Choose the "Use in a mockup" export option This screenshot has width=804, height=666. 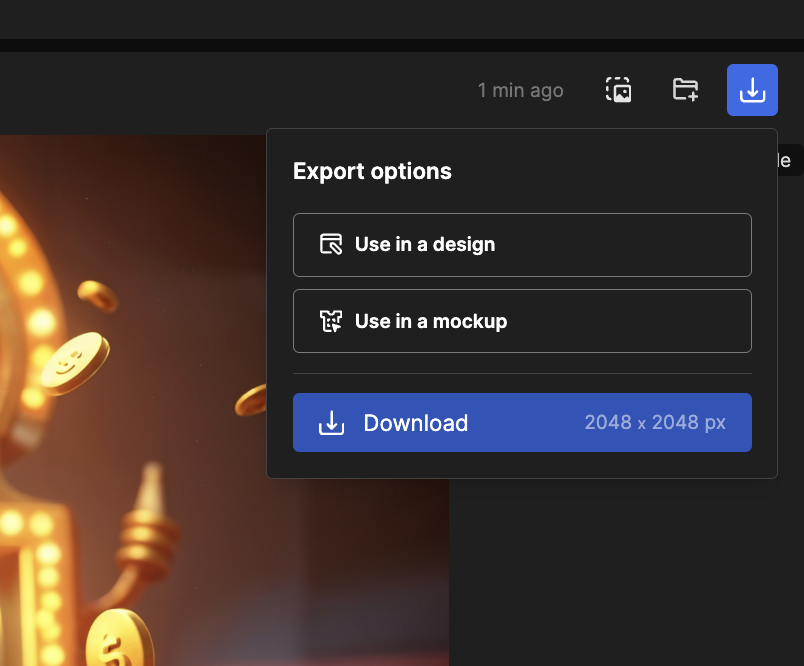[x=522, y=321]
